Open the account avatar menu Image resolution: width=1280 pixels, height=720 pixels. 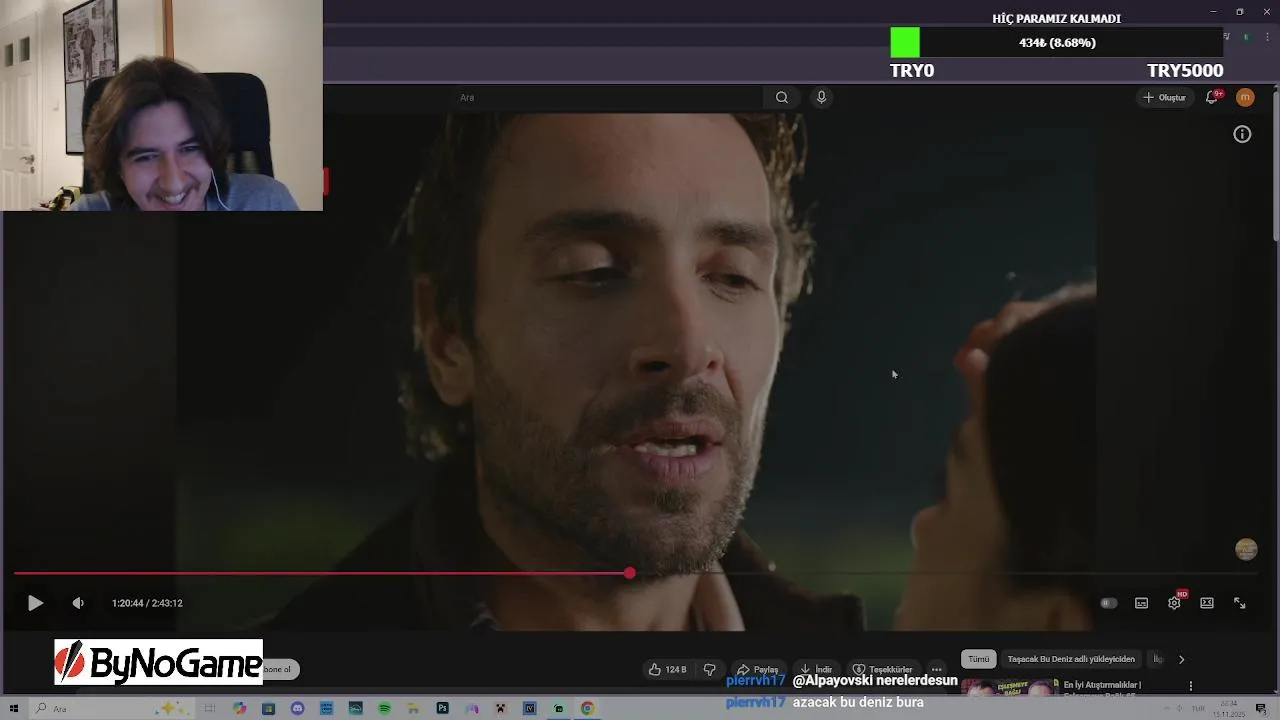pyautogui.click(x=1245, y=97)
